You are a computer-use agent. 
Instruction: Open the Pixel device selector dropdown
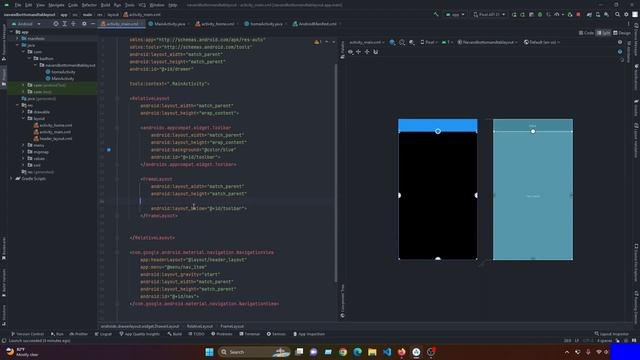tap(489, 14)
